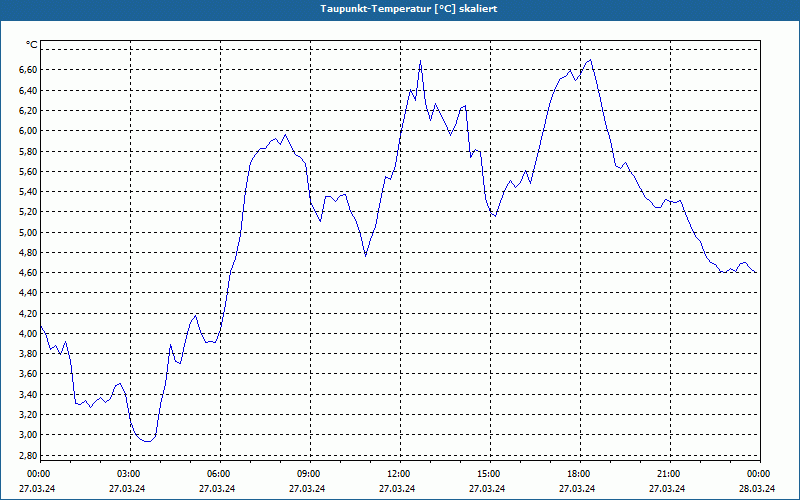Select the 27.03.24 date under 06:00
The width and height of the screenshot is (800, 500).
tap(217, 488)
